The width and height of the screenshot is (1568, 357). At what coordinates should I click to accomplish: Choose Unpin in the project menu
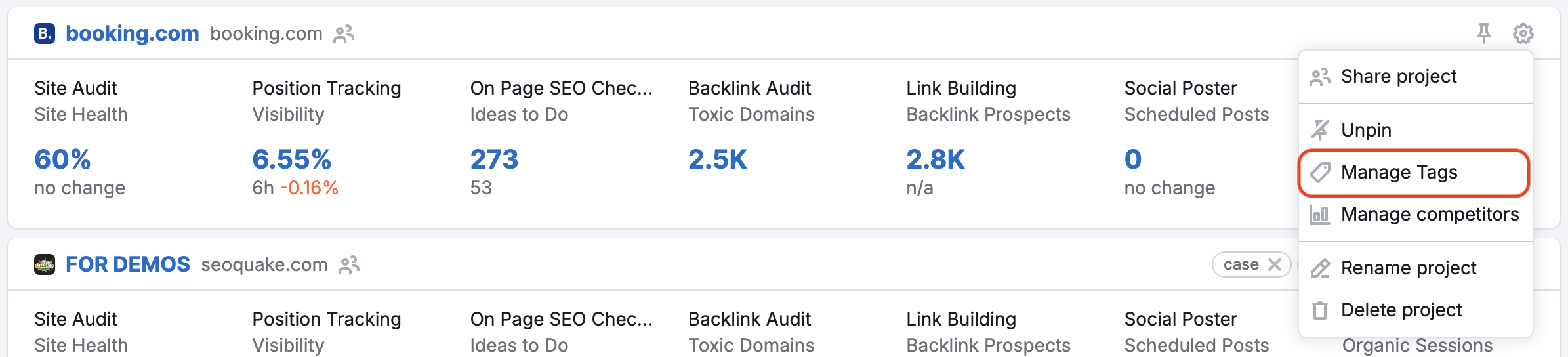[1366, 130]
